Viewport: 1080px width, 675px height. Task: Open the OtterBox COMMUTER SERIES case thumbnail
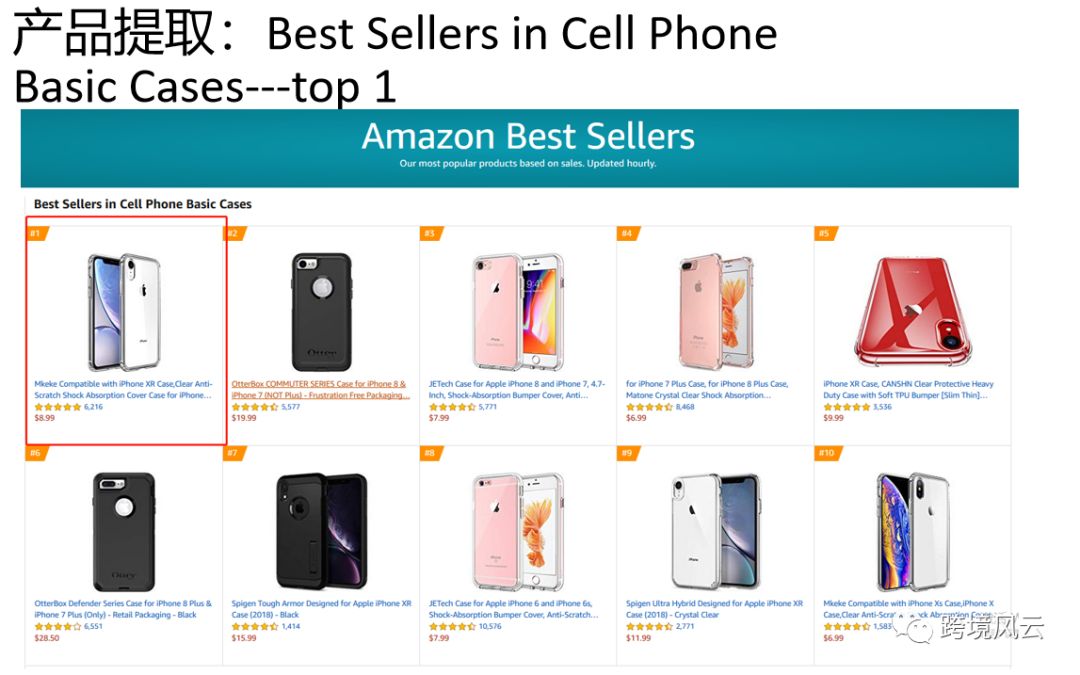[321, 310]
